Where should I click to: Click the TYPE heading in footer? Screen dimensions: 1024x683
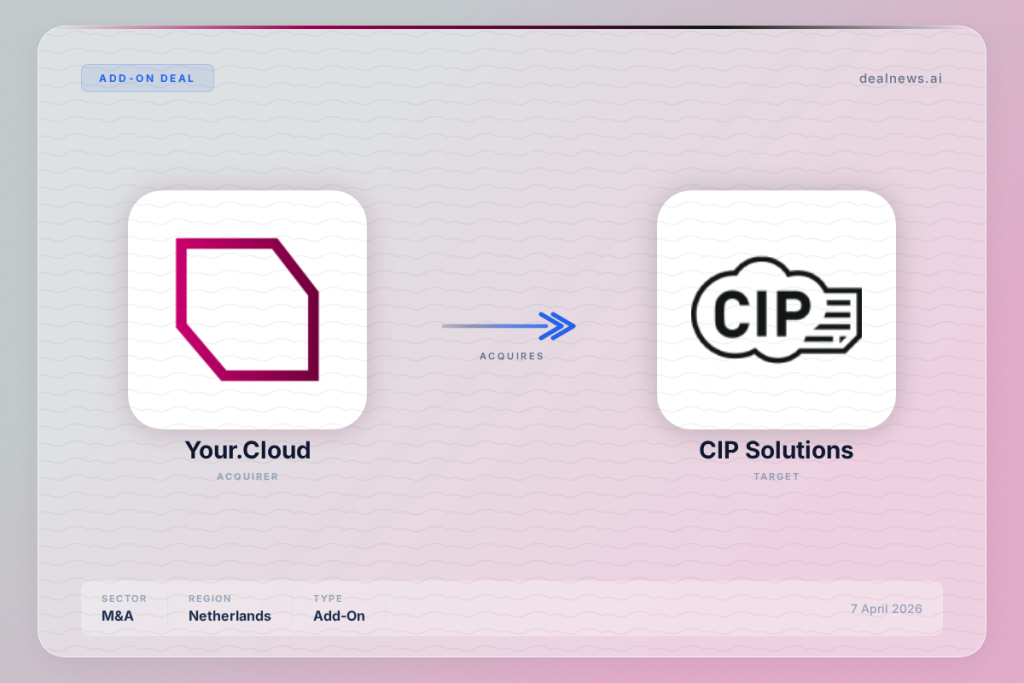(x=327, y=599)
